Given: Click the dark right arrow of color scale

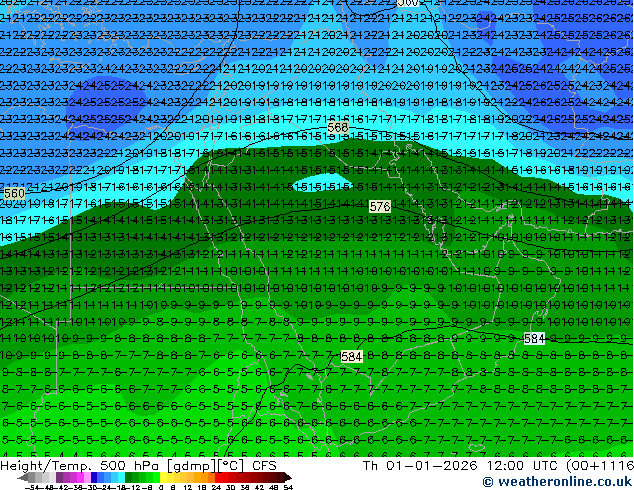Looking at the screenshot, I should tap(288, 477).
